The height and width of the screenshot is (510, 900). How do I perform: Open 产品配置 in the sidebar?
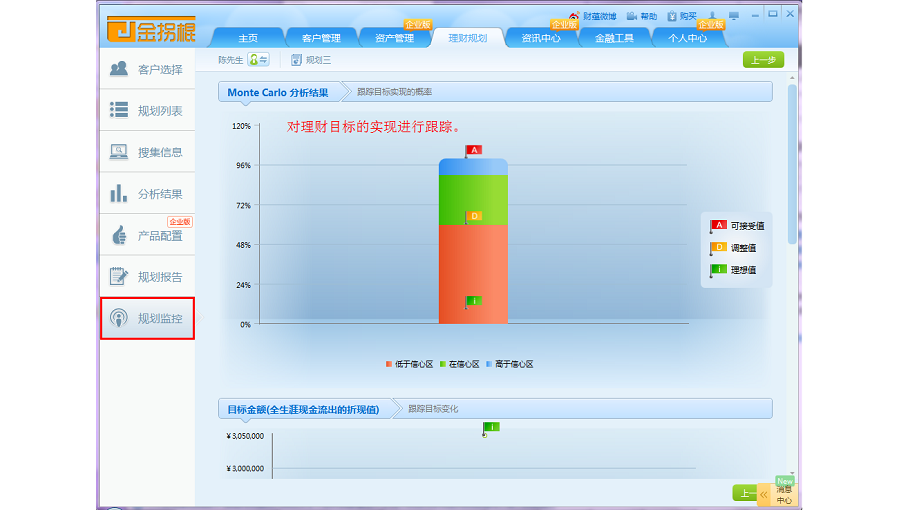tap(147, 236)
